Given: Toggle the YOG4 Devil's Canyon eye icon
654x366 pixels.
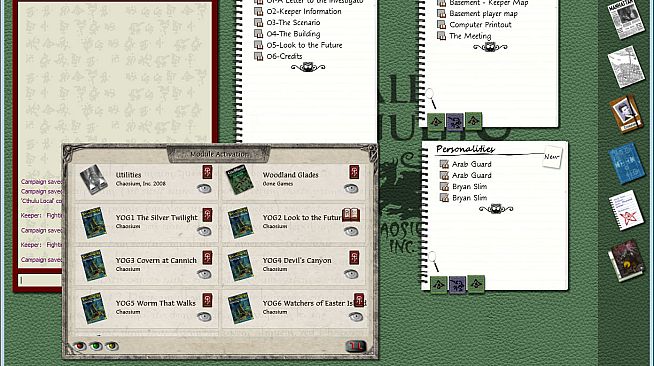Looking at the screenshot, I should point(351,274).
